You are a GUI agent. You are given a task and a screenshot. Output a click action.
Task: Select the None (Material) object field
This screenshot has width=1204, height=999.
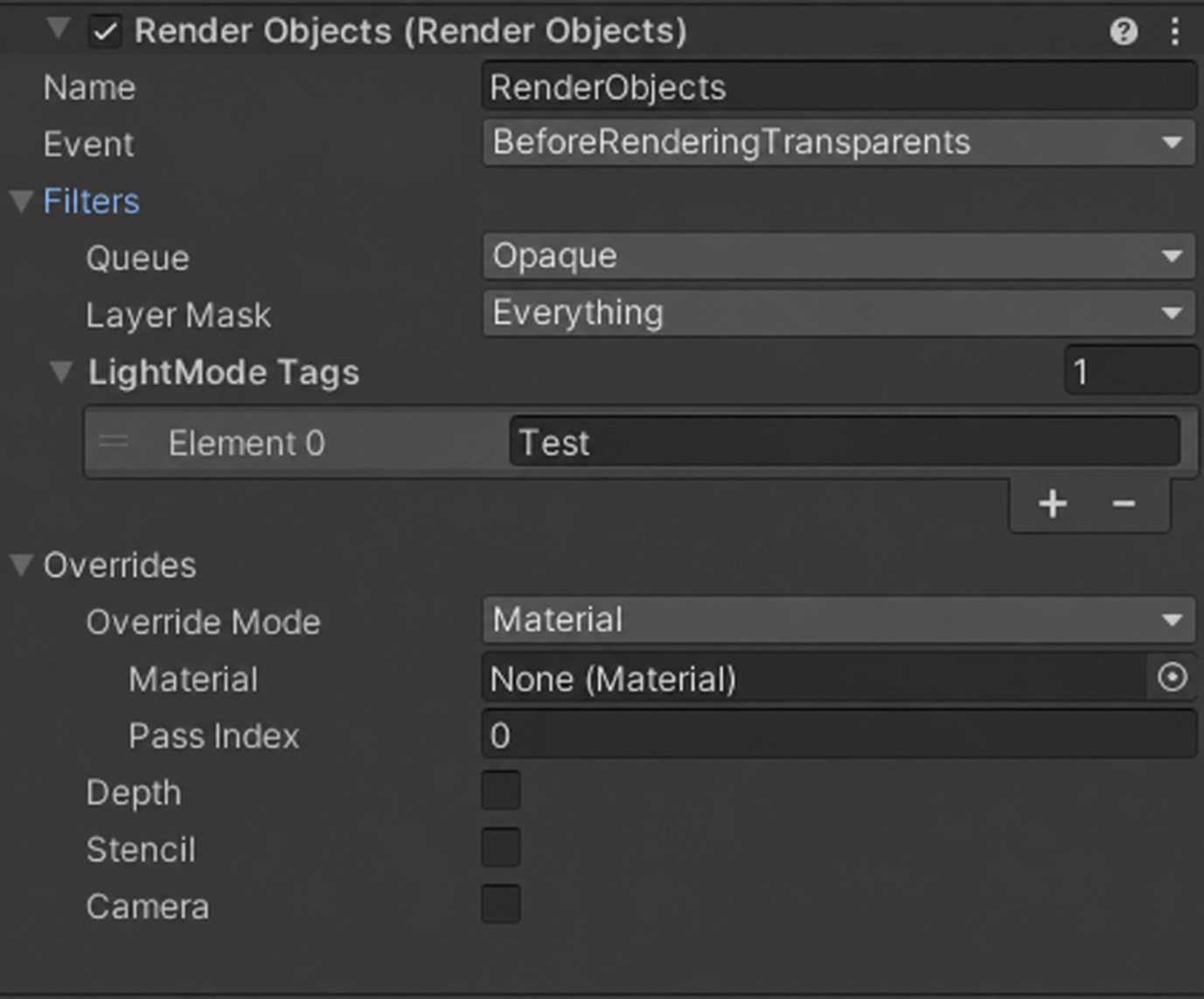tap(814, 678)
